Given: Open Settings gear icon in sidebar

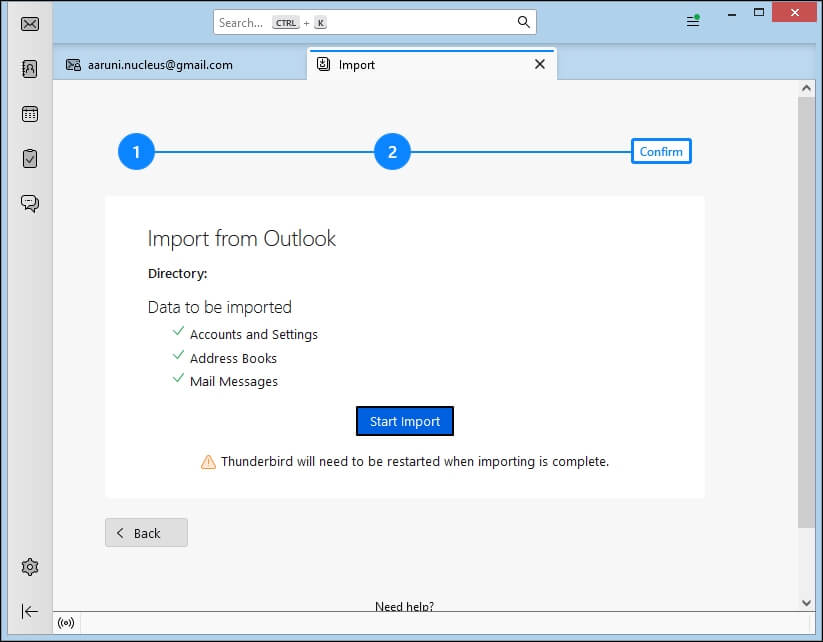Looking at the screenshot, I should (30, 567).
